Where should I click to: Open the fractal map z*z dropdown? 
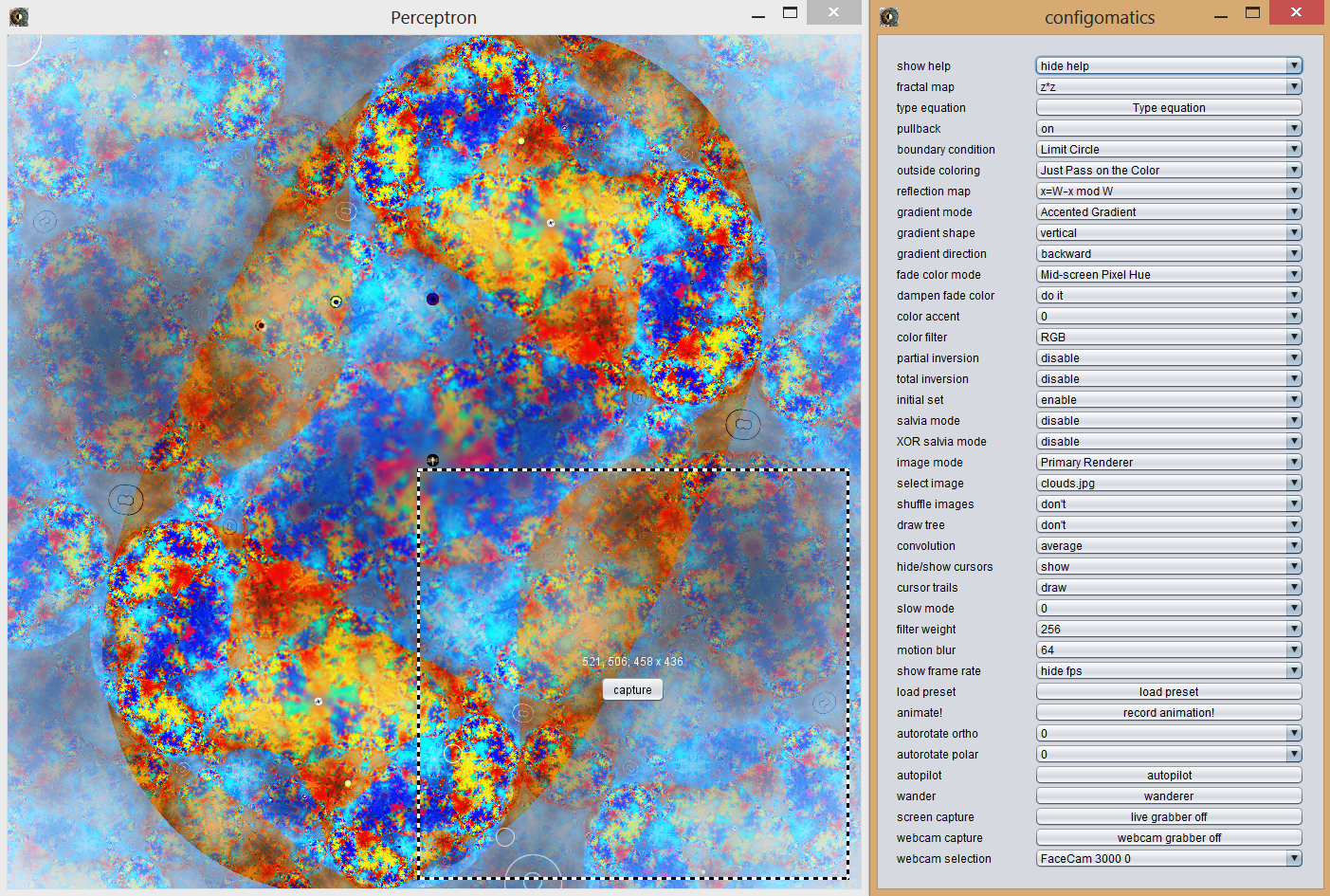1169,87
